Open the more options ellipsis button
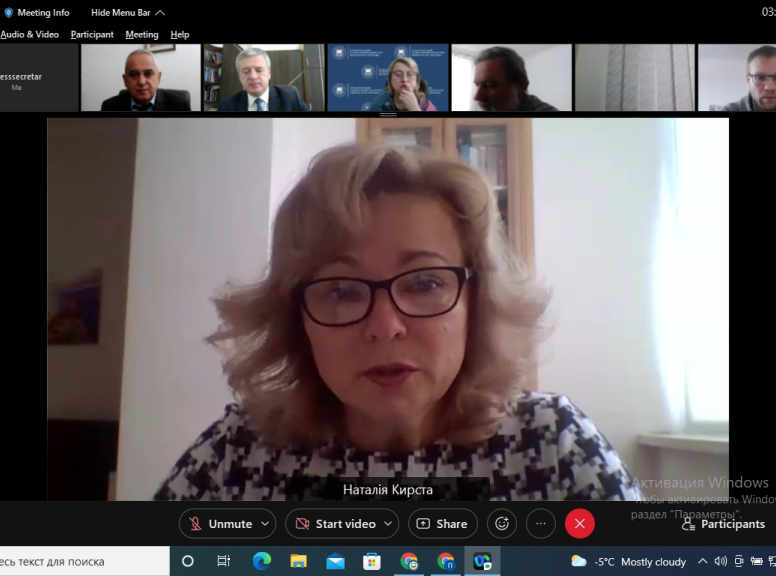This screenshot has height=576, width=776. 540,524
